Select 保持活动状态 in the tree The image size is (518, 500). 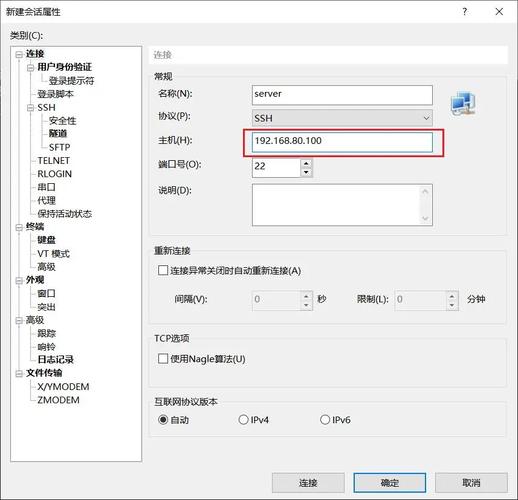(x=64, y=214)
